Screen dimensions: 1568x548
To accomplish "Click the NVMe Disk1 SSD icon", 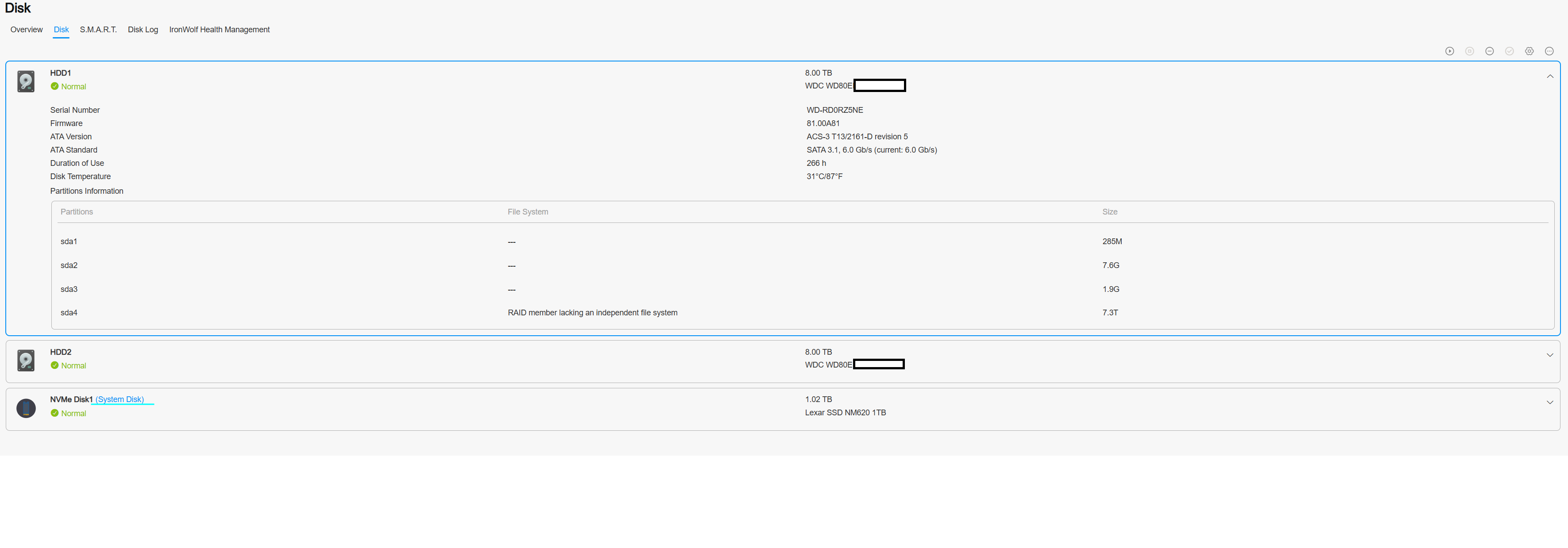I will (26, 407).
